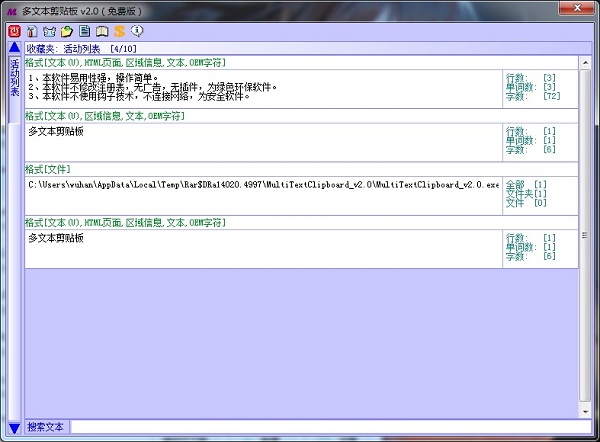This screenshot has height=442, width=600.
Task: Select the last clip entry 多文本剪贴板
Action: [x=263, y=249]
